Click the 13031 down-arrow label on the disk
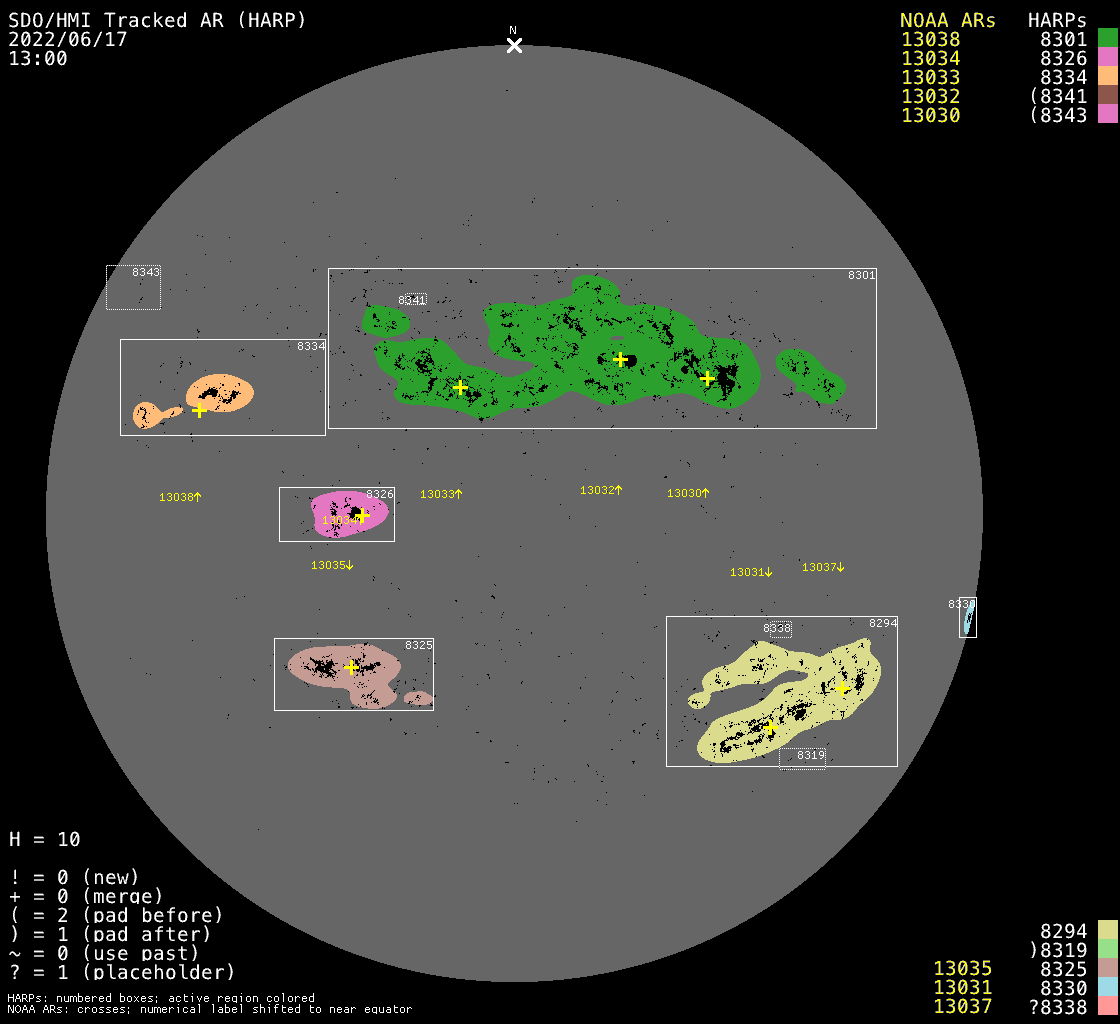The image size is (1120, 1024). click(751, 572)
